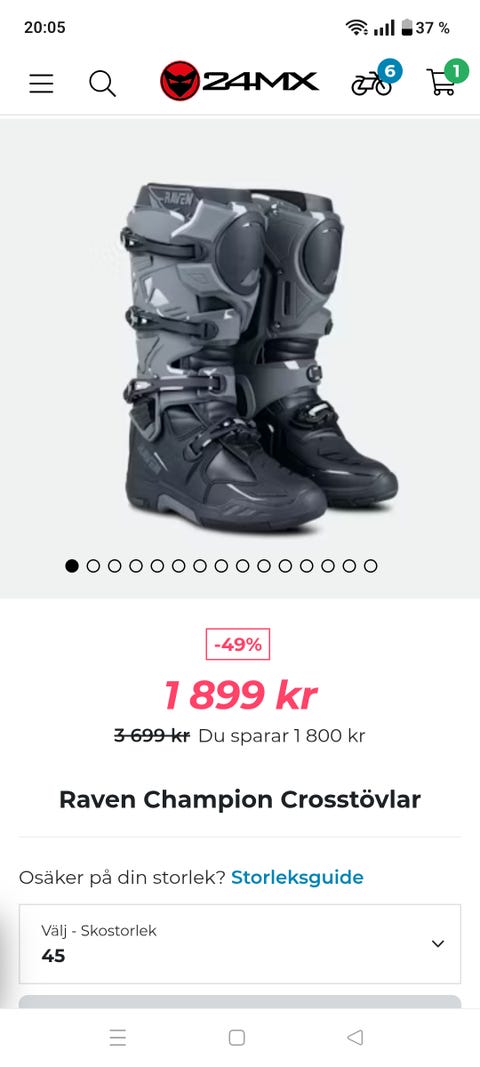Viewport: 480px width, 1067px height.
Task: Tap the Android home square icon
Action: [x=236, y=1037]
